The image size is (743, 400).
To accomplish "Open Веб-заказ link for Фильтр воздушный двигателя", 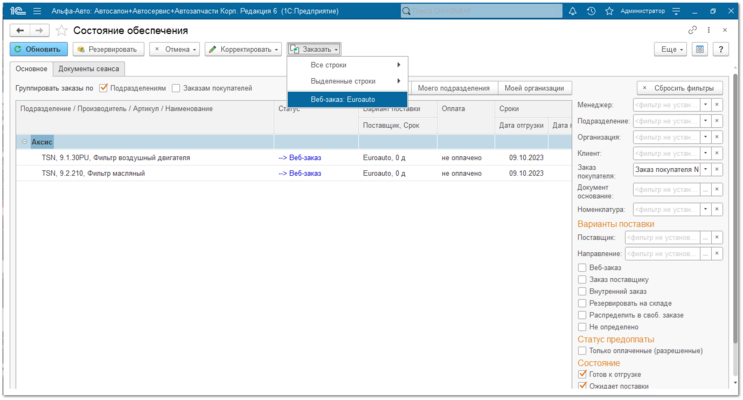I will [300, 158].
